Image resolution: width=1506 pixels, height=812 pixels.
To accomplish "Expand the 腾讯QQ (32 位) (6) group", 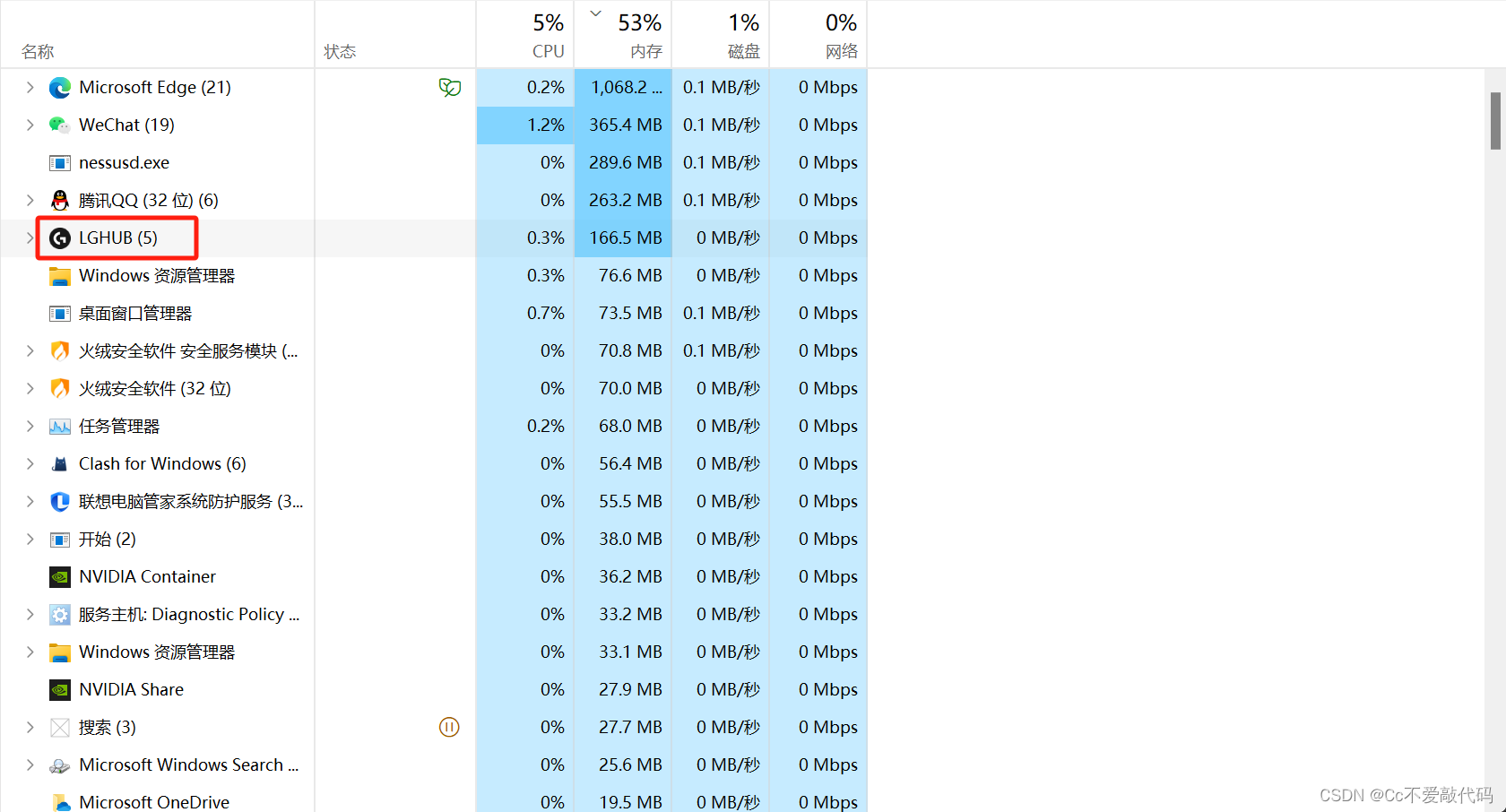I will [x=30, y=201].
